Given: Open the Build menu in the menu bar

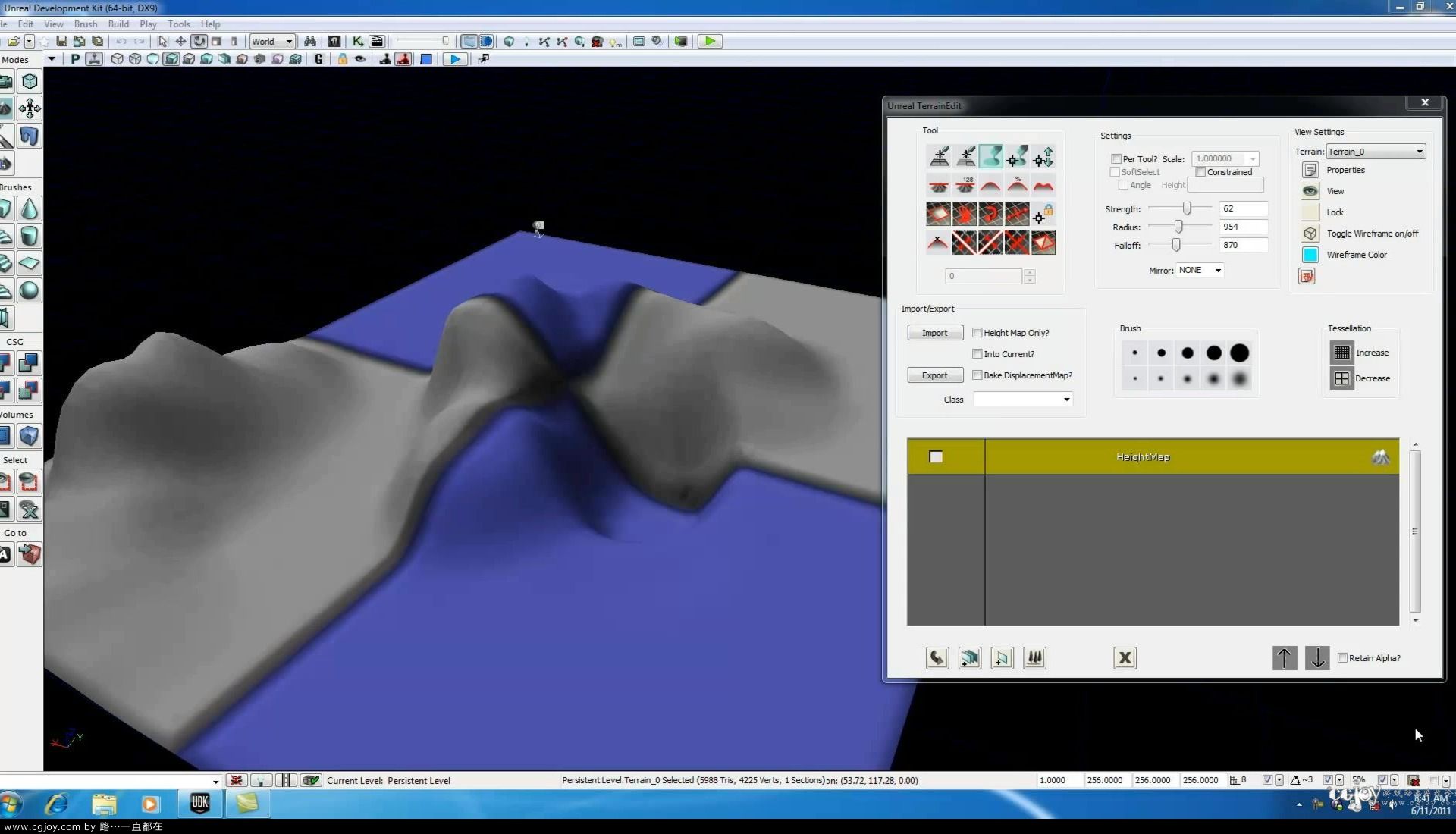Looking at the screenshot, I should coord(117,23).
